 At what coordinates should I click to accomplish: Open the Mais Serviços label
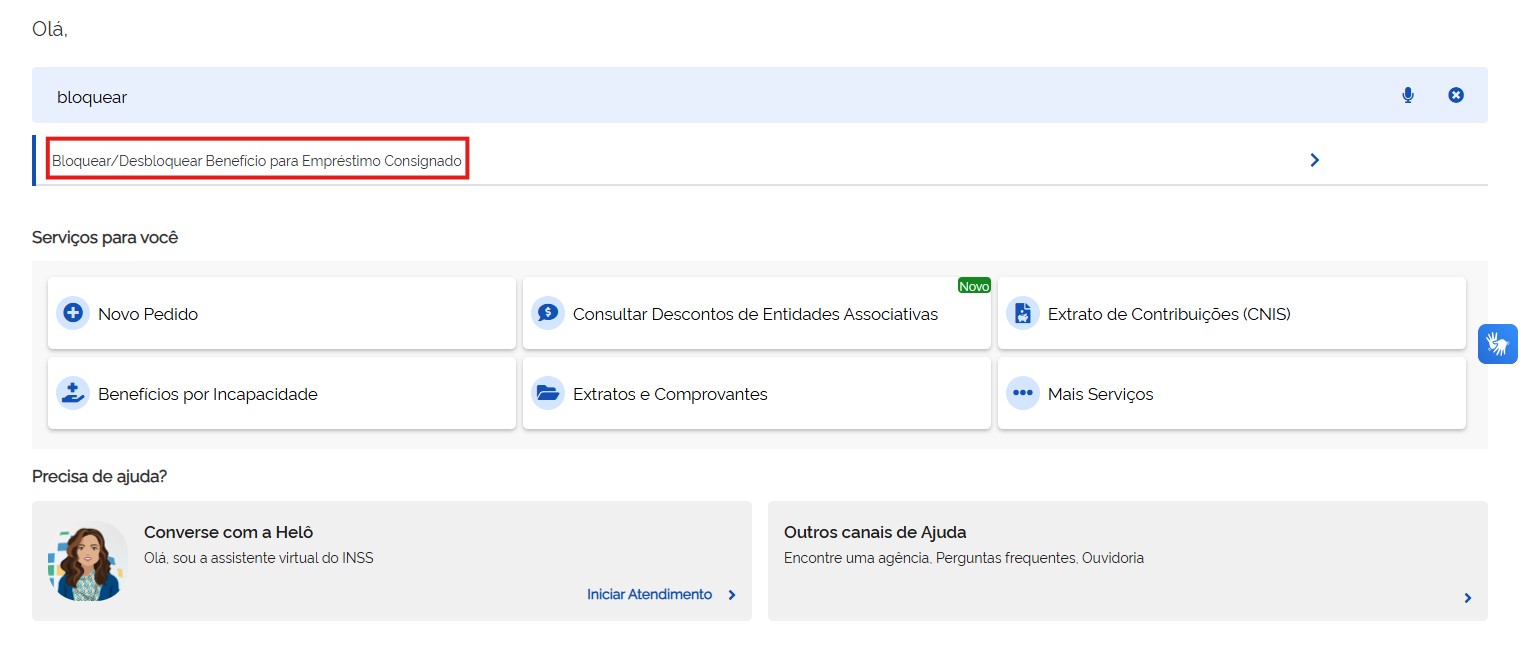pos(1100,394)
